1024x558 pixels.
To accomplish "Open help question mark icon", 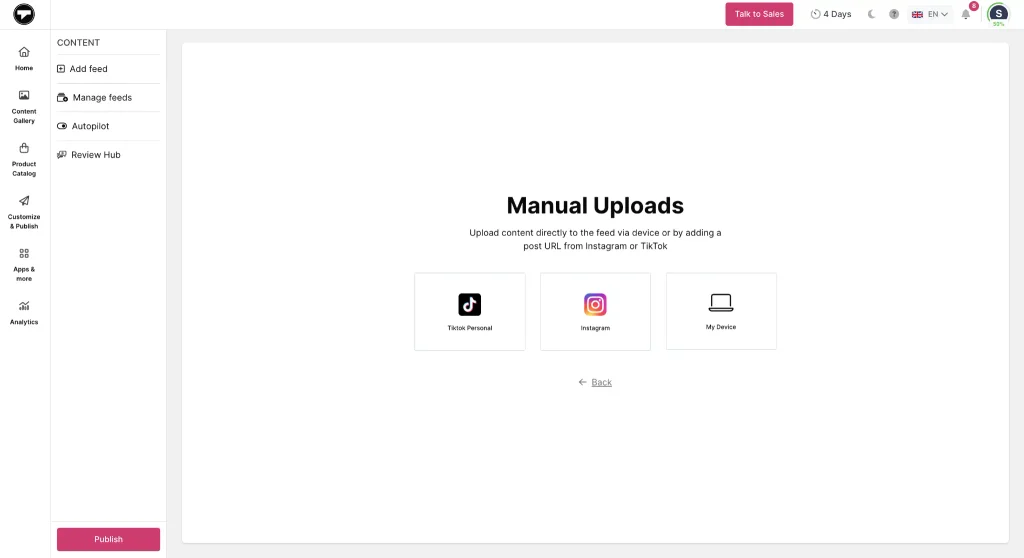I will [894, 14].
